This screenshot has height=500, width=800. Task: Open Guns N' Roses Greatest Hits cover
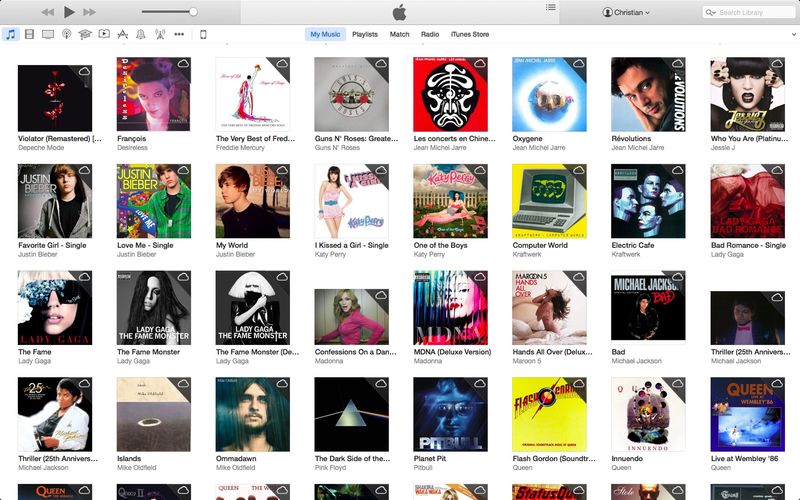point(352,94)
